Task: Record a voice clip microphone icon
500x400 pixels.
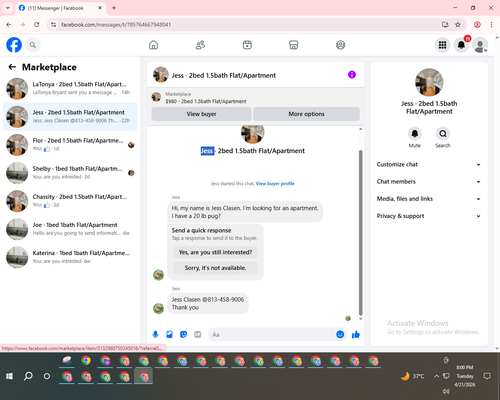Action: (155, 334)
